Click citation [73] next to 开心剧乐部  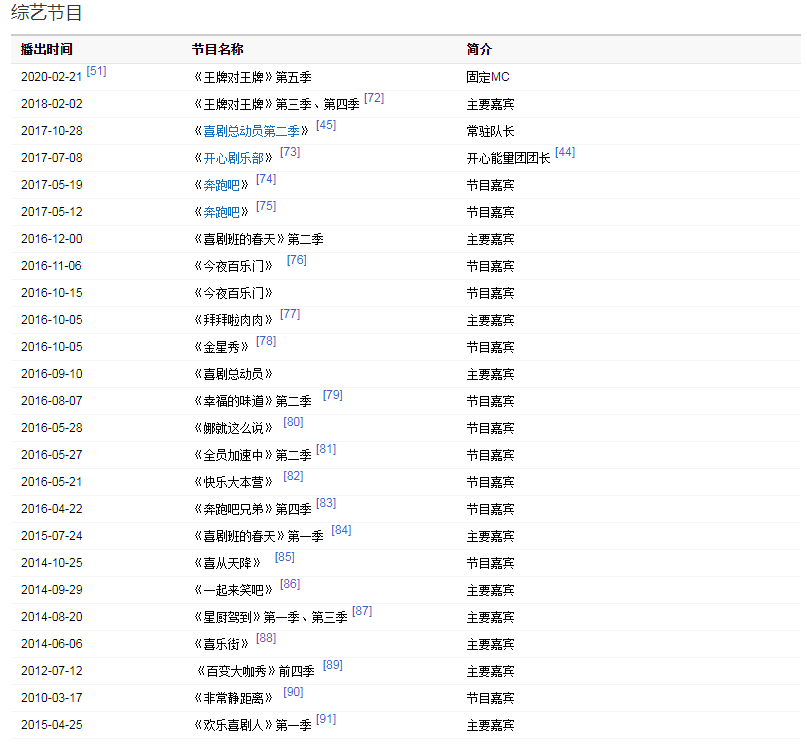[290, 152]
